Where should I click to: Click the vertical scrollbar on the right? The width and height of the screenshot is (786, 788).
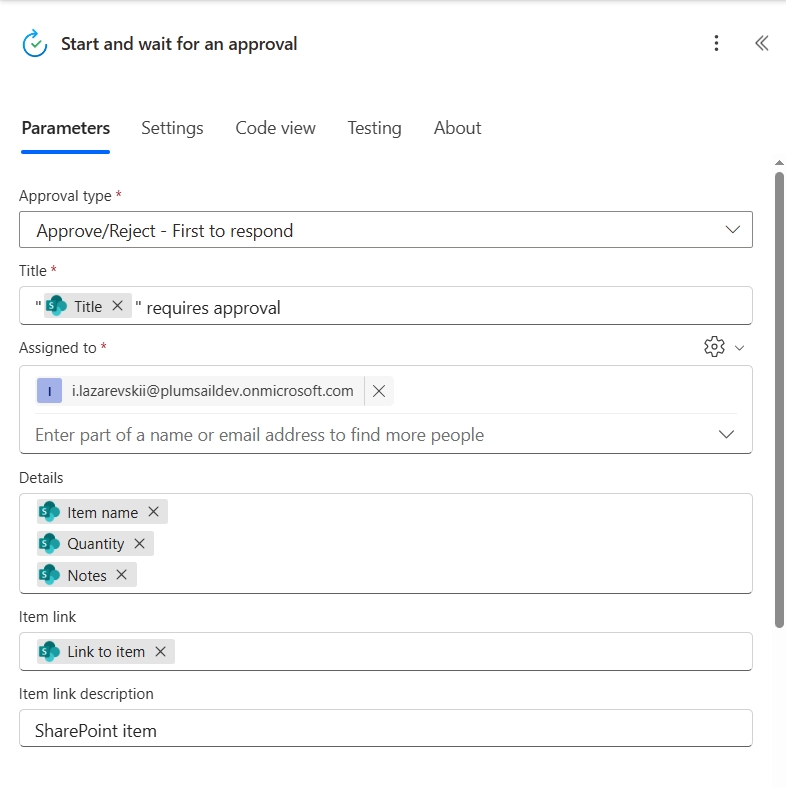click(780, 400)
